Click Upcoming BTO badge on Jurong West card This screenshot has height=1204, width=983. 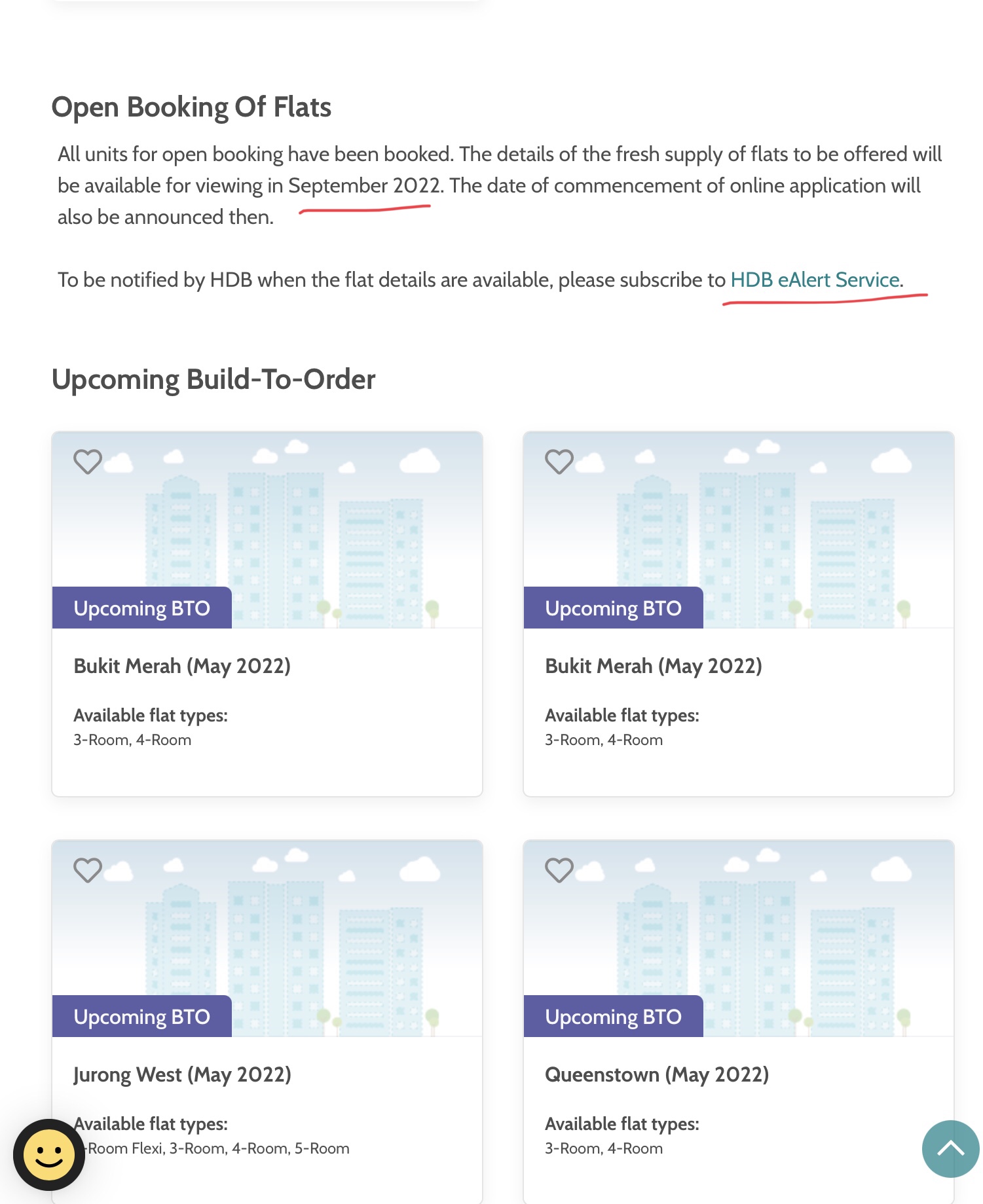click(142, 1017)
